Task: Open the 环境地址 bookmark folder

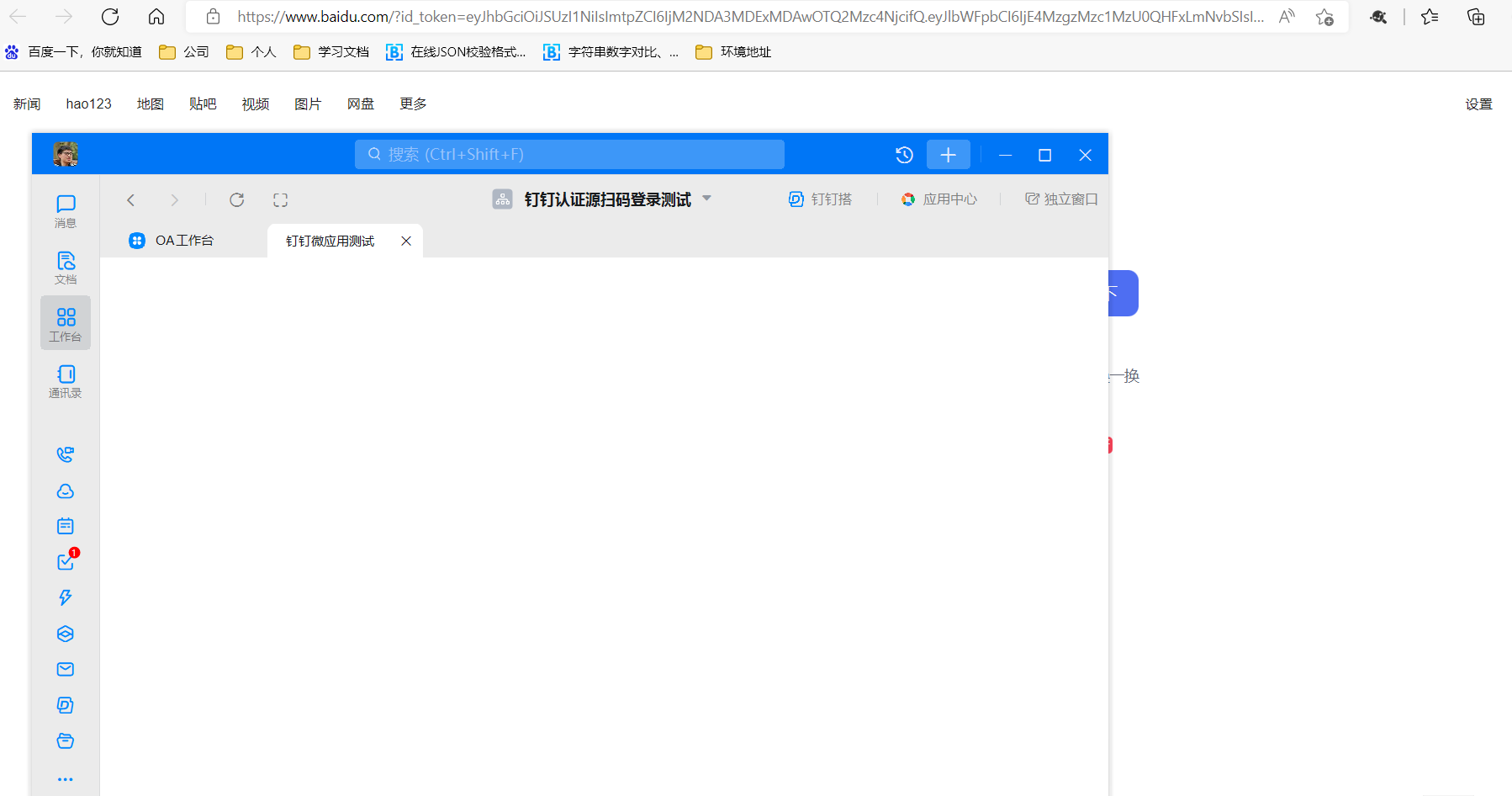Action: pos(733,52)
